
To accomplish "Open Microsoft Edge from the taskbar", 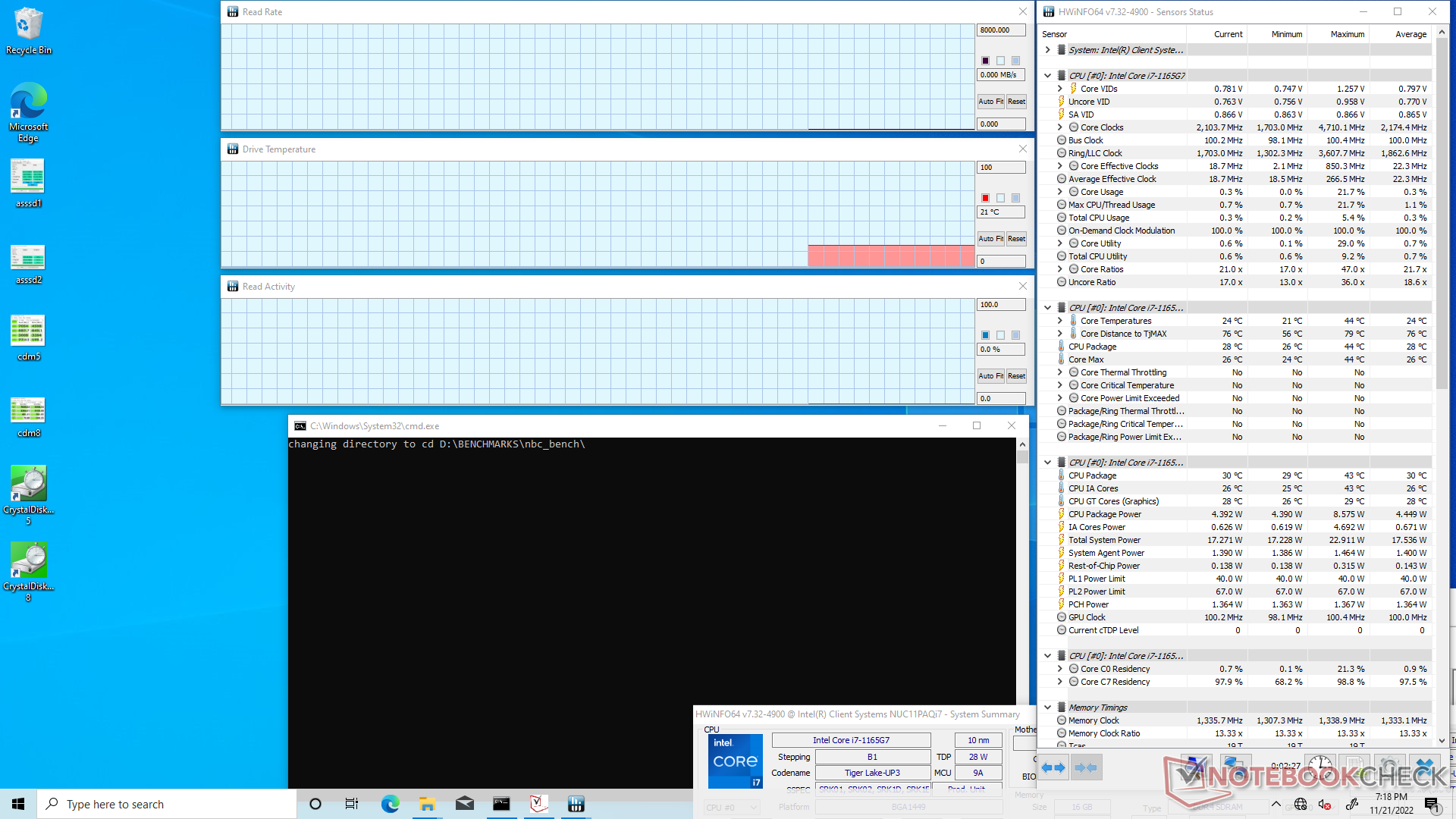I will pos(390,804).
